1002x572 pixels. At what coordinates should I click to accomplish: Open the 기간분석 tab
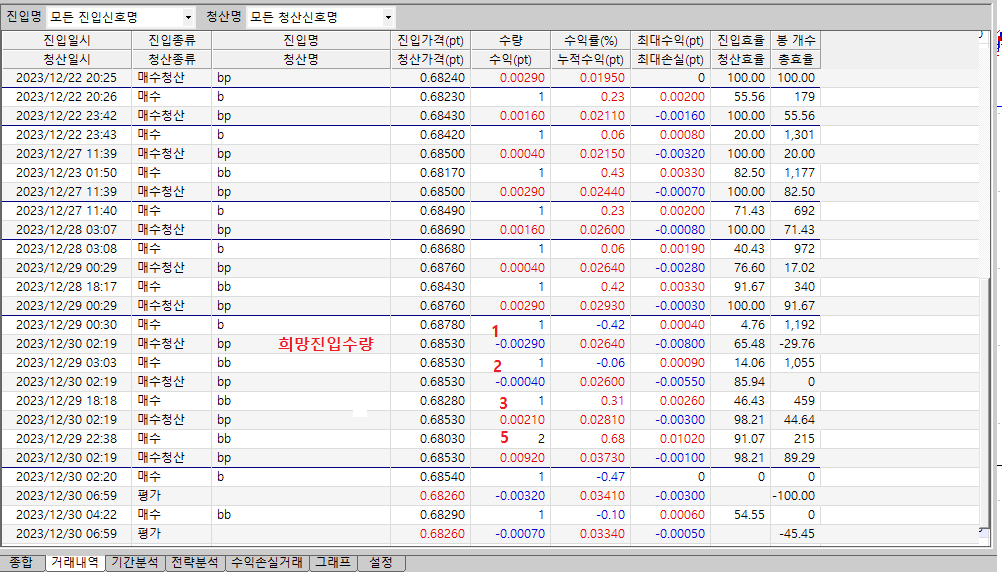click(x=134, y=562)
